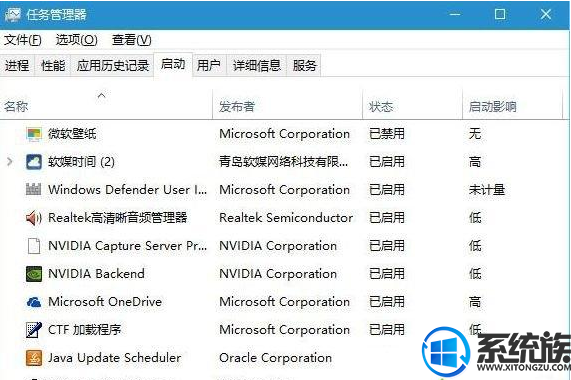Expand the 软媒时间 (2) group
Viewport: 571px width, 380px height.
10,162
